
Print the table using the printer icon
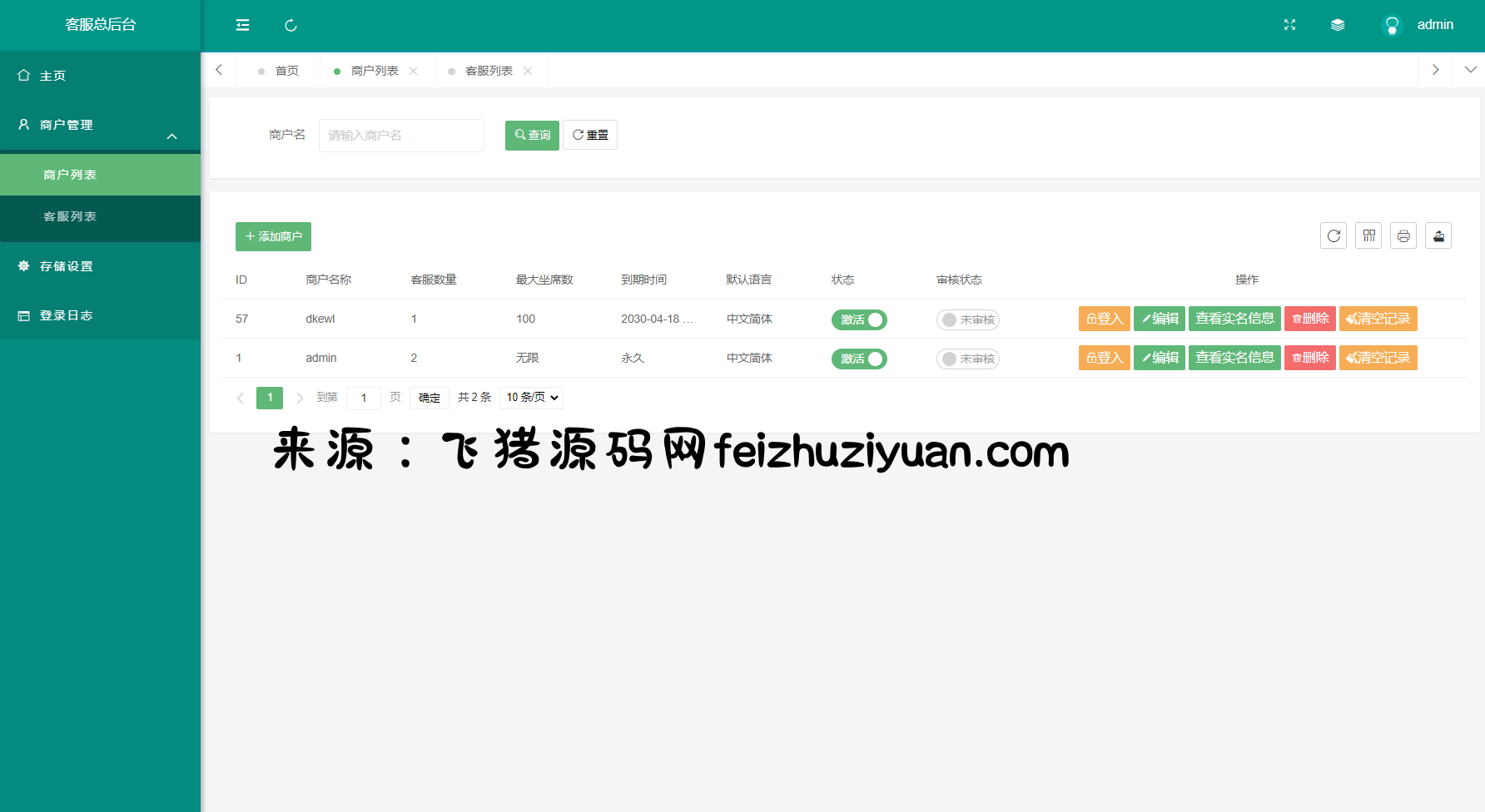pyautogui.click(x=1403, y=236)
